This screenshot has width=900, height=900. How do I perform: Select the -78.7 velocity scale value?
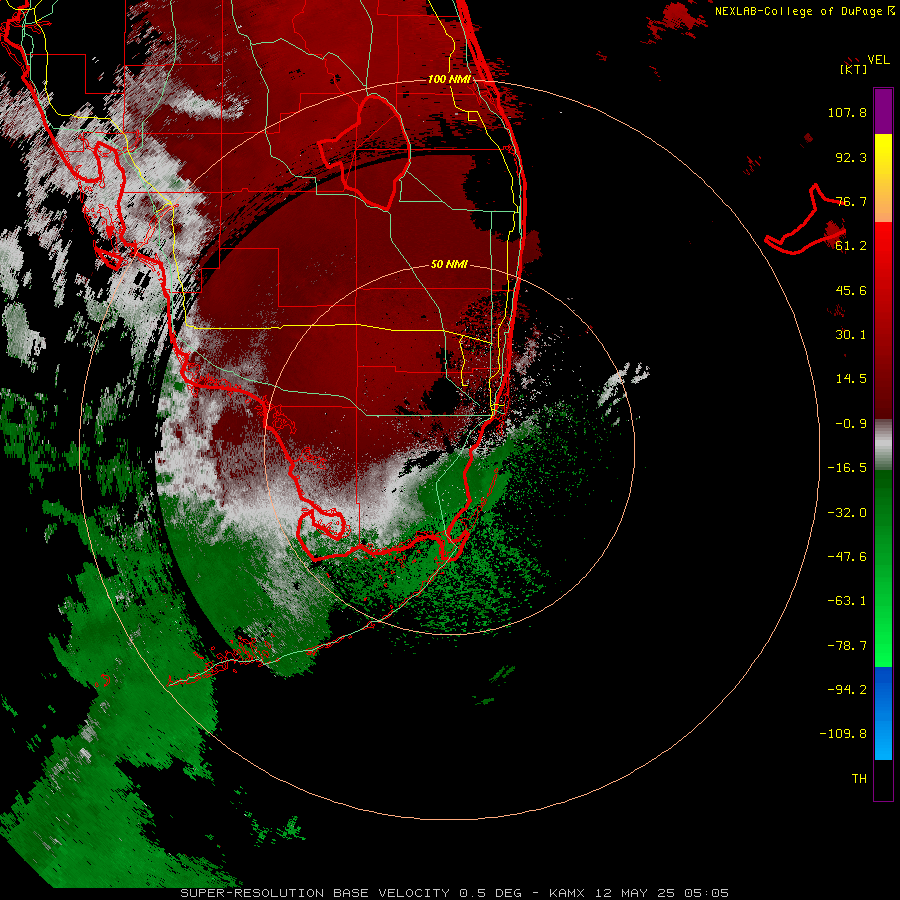(847, 646)
